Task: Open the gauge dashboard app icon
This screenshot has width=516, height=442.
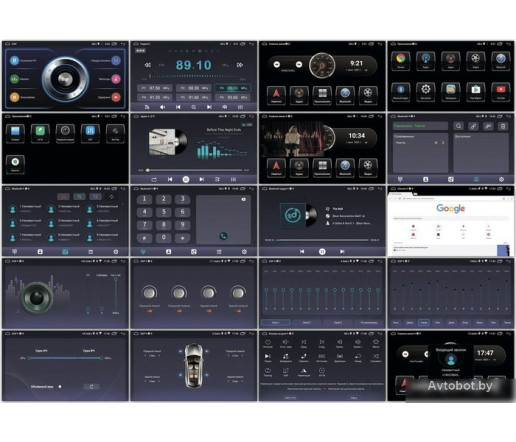Action: [65, 133]
